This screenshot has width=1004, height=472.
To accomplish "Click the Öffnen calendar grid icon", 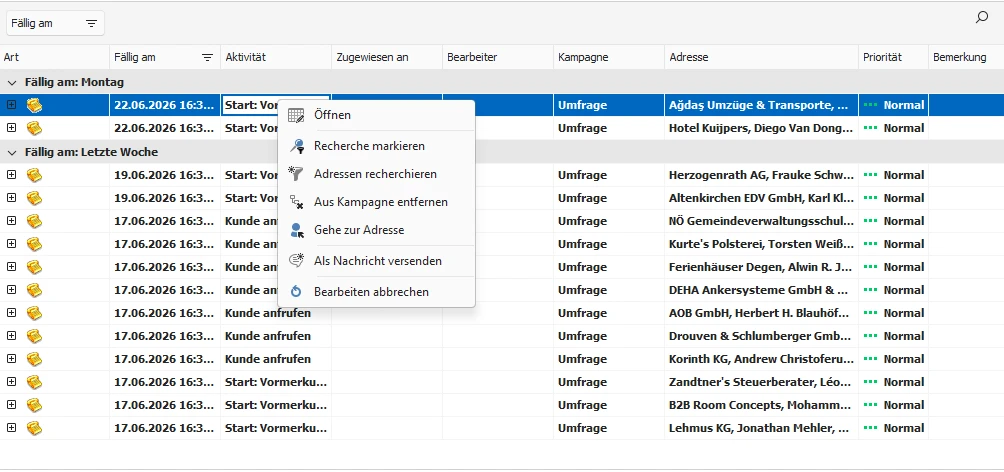I will tap(296, 115).
